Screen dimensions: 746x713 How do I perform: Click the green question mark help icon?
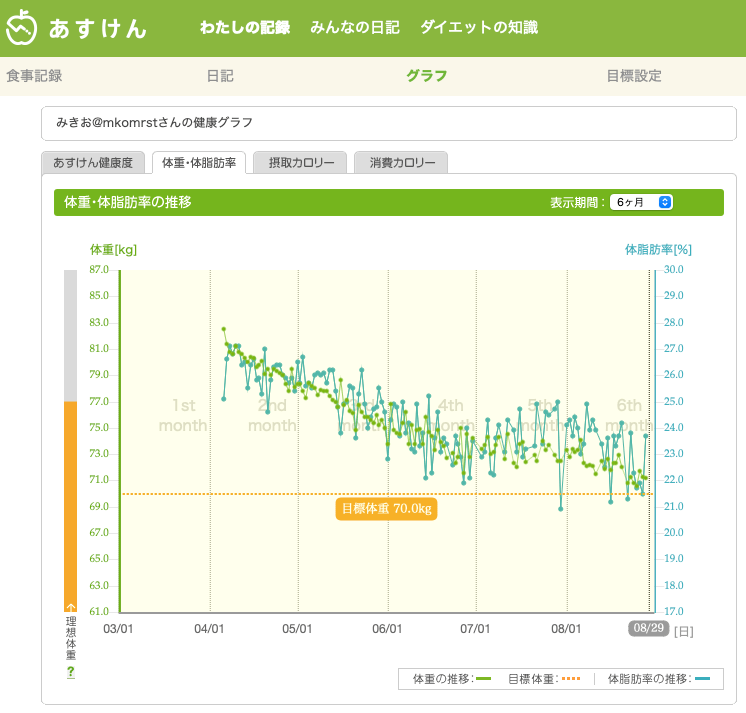tap(71, 672)
